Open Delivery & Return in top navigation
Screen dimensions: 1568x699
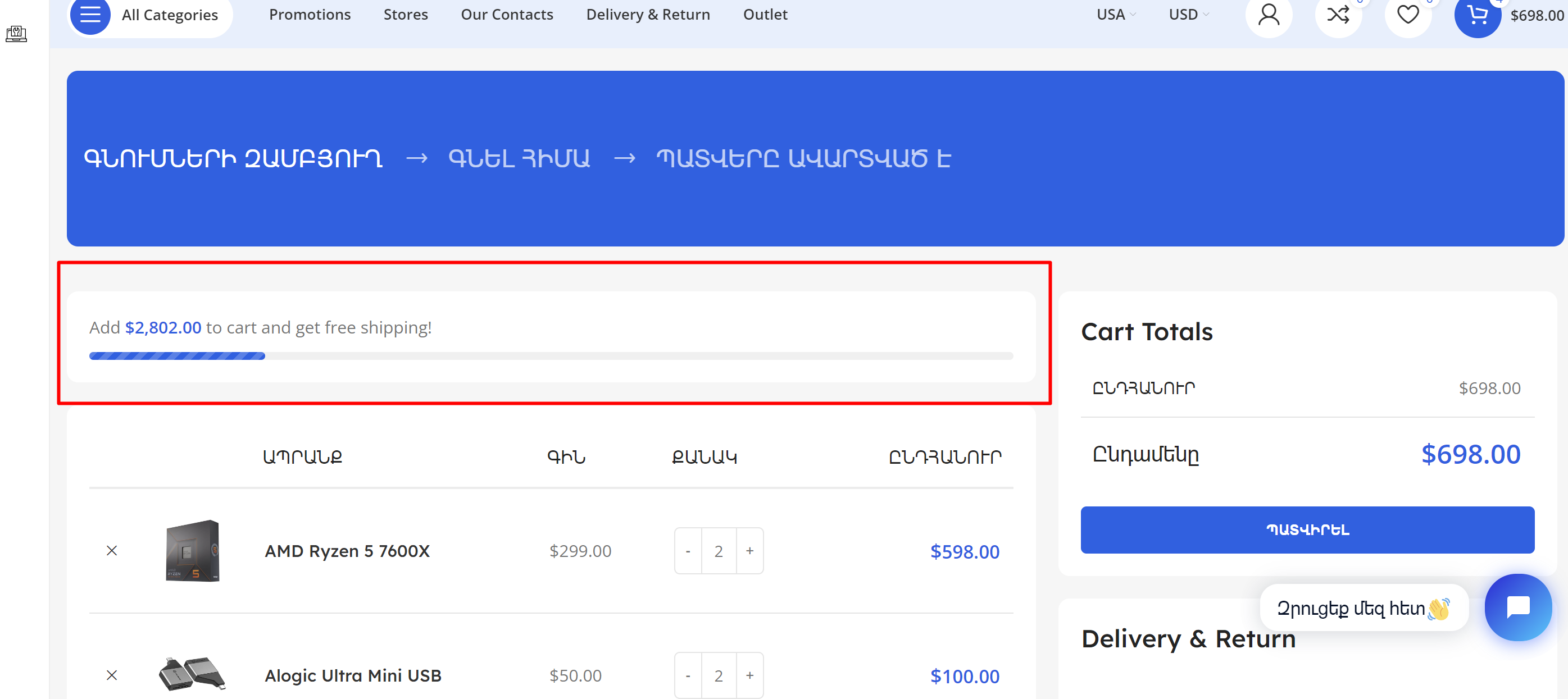pyautogui.click(x=648, y=15)
